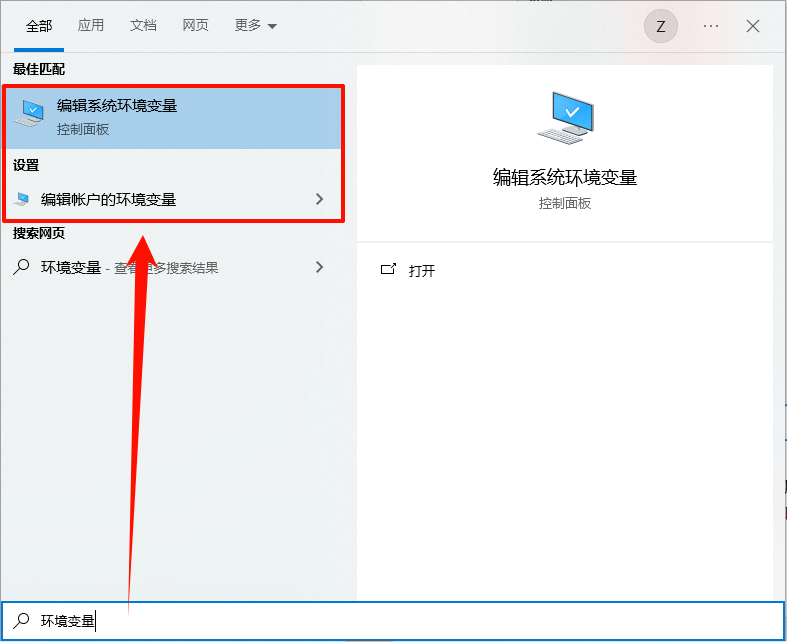Click the search box containing 环境变量
This screenshot has width=787, height=642.
[x=393, y=621]
